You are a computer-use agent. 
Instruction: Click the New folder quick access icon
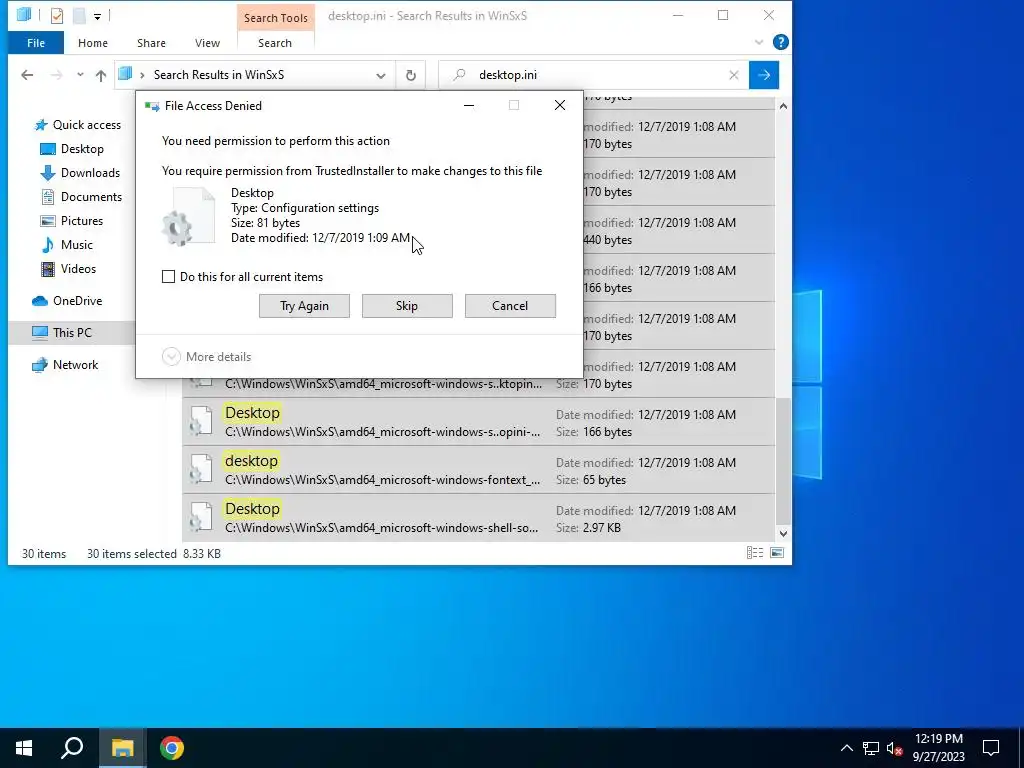coord(79,15)
